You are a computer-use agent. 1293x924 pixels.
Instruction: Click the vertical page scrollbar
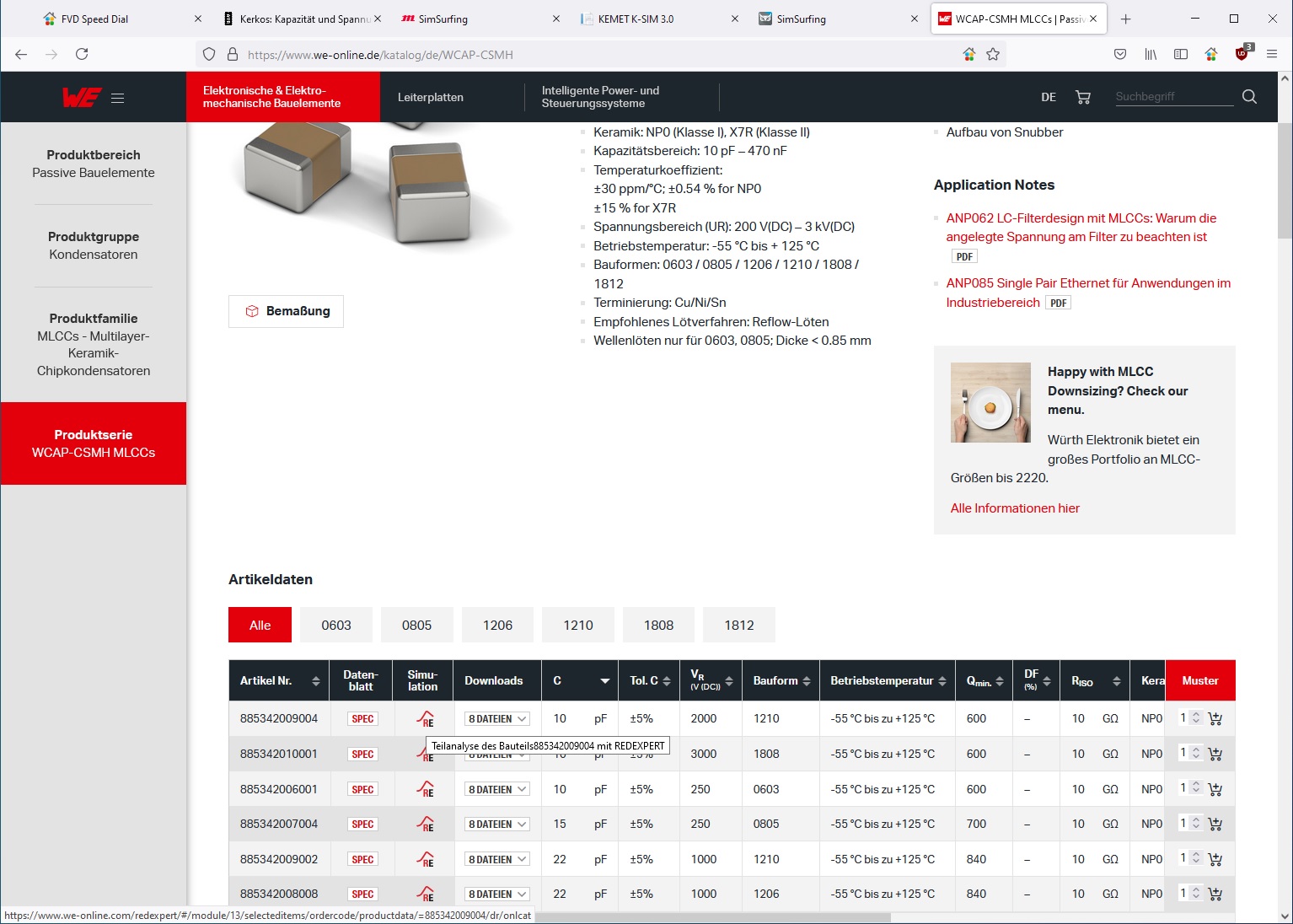click(1285, 180)
